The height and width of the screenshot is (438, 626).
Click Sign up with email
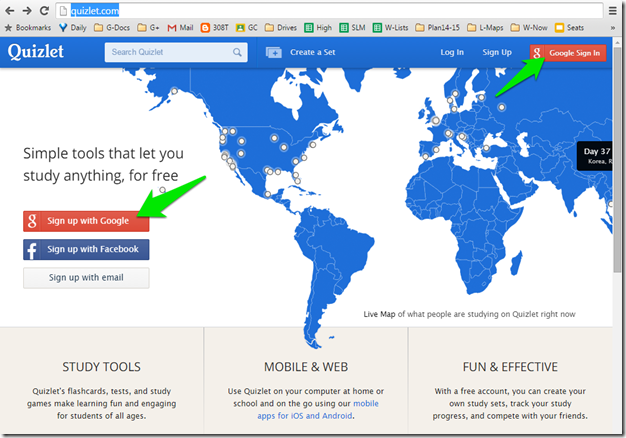86,278
